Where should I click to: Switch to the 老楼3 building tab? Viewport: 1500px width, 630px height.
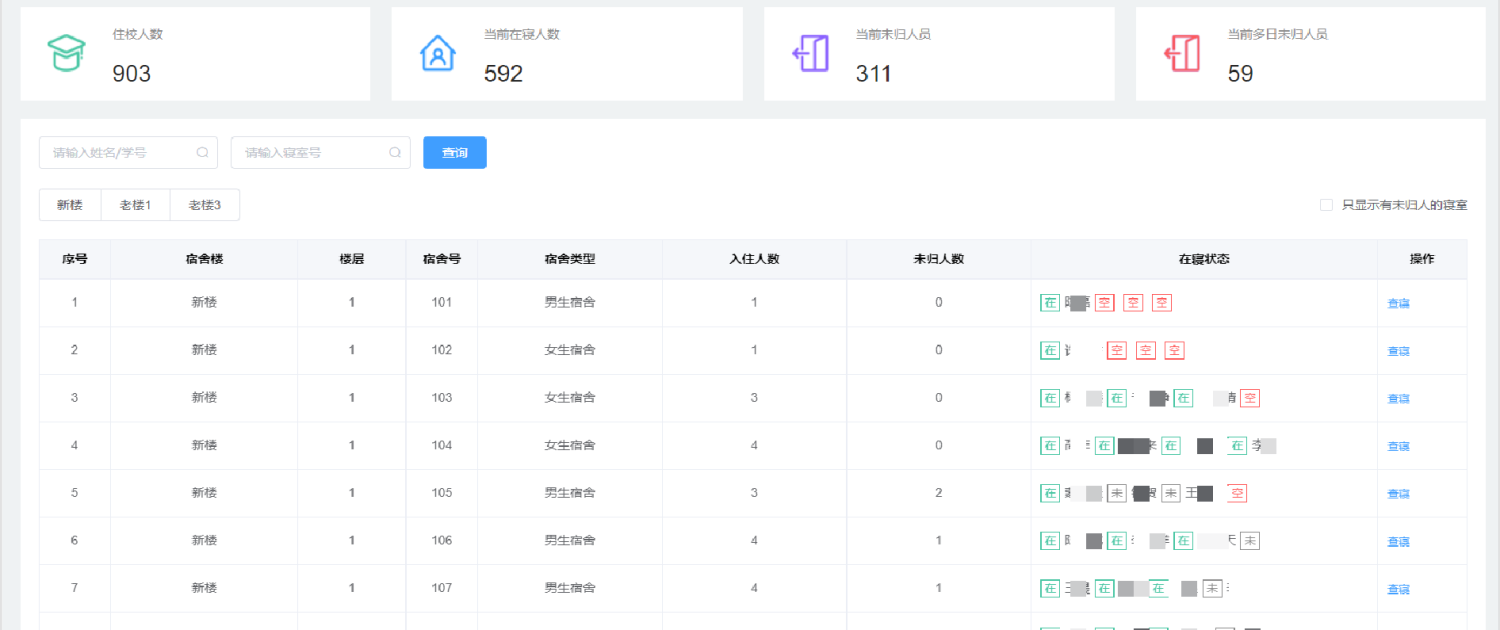point(205,205)
